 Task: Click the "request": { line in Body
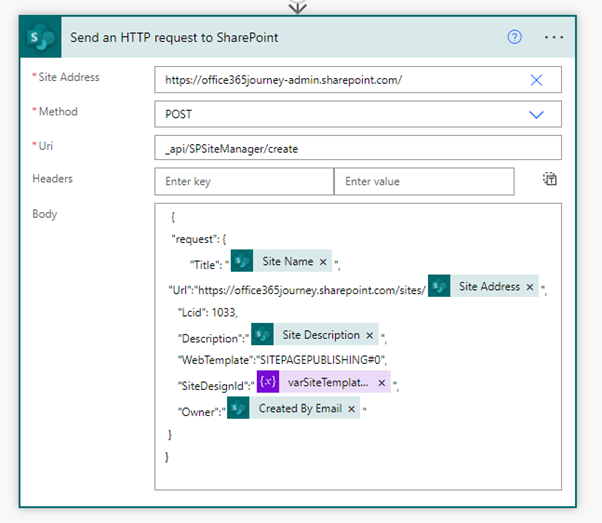198,239
